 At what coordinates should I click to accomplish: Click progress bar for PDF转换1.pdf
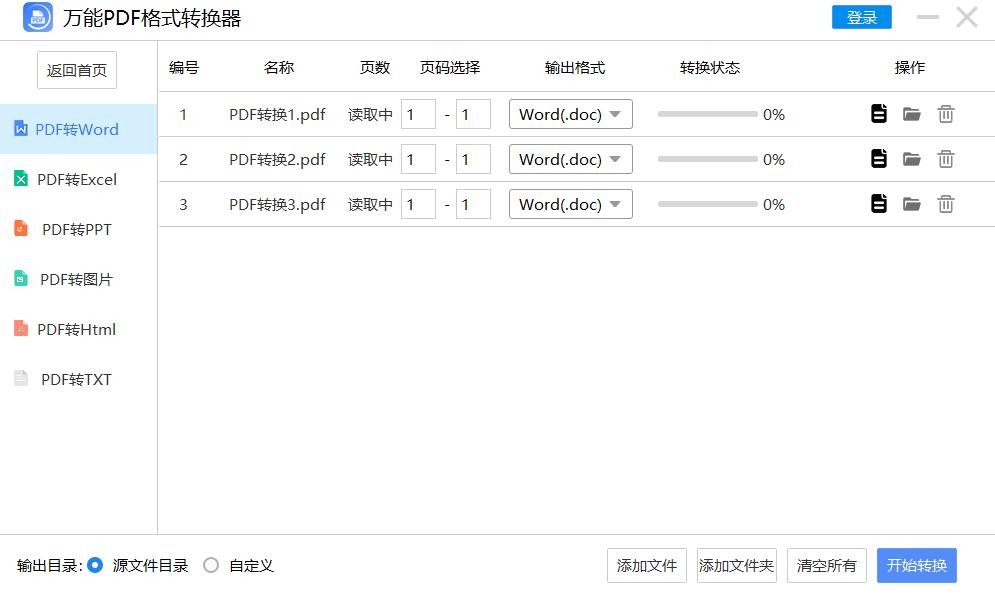point(708,114)
